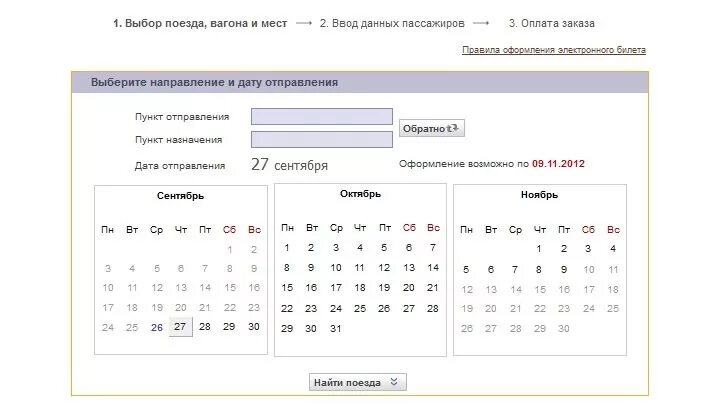Select September 26 in the calendar
Viewport: 727px width, 409px height.
click(x=157, y=327)
